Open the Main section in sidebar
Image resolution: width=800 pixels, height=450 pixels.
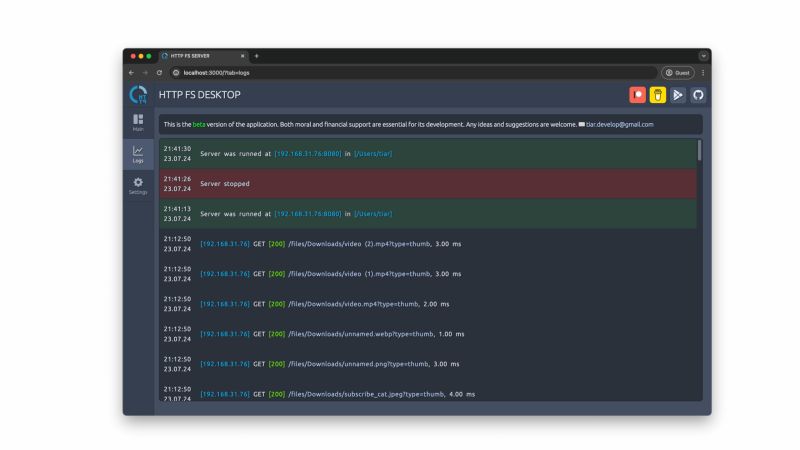point(138,122)
